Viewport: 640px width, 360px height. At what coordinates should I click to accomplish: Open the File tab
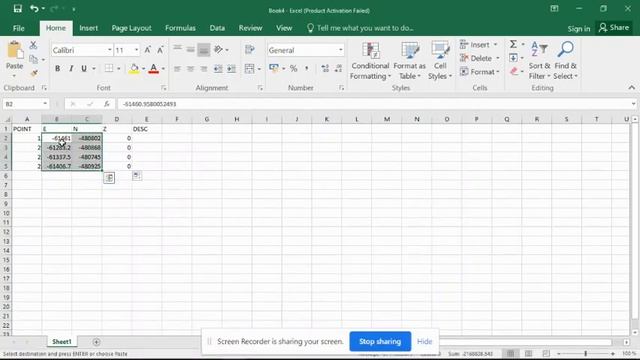19,28
